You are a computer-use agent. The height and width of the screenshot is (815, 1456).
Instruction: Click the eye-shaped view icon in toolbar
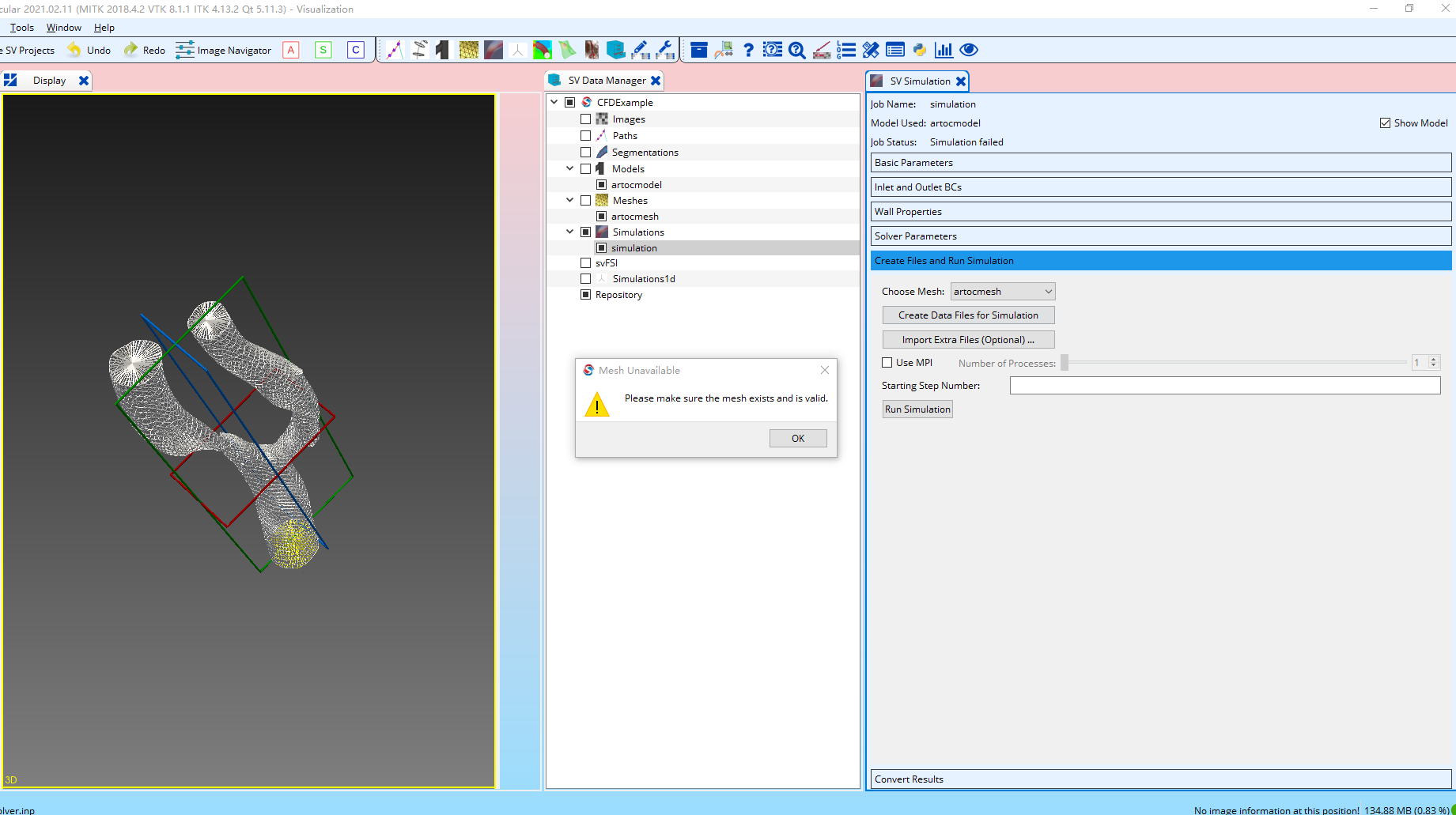pyautogui.click(x=969, y=49)
